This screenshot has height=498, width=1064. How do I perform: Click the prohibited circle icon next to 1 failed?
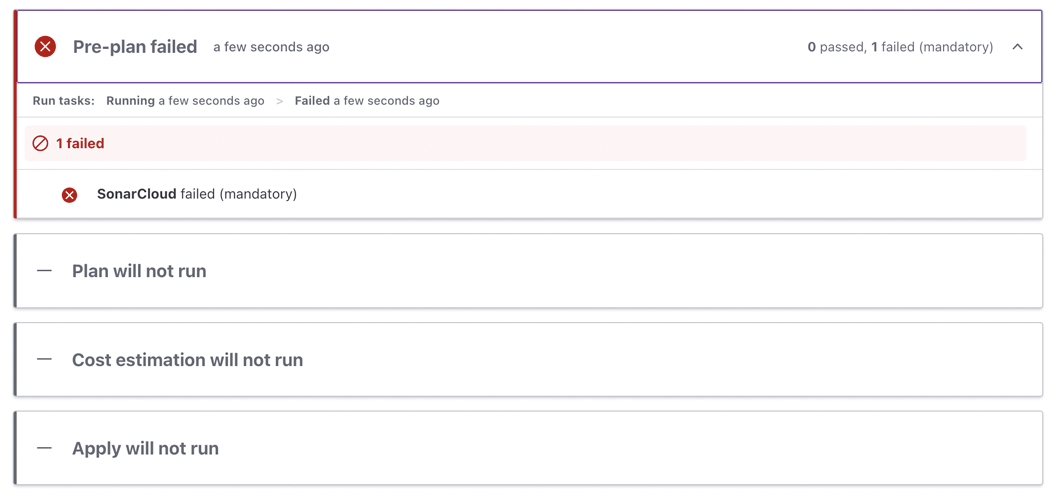tap(40, 144)
